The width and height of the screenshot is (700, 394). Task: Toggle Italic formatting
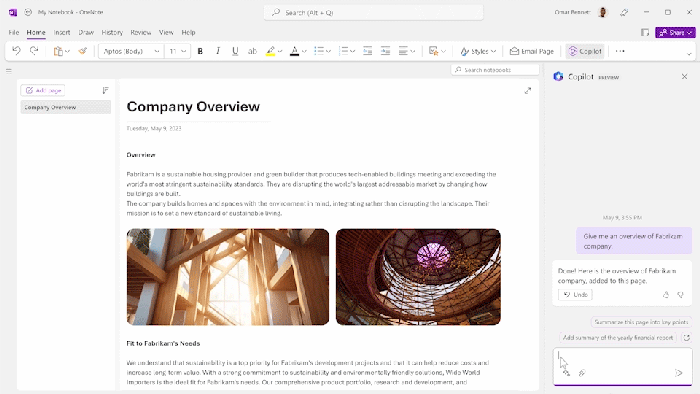tap(218, 51)
